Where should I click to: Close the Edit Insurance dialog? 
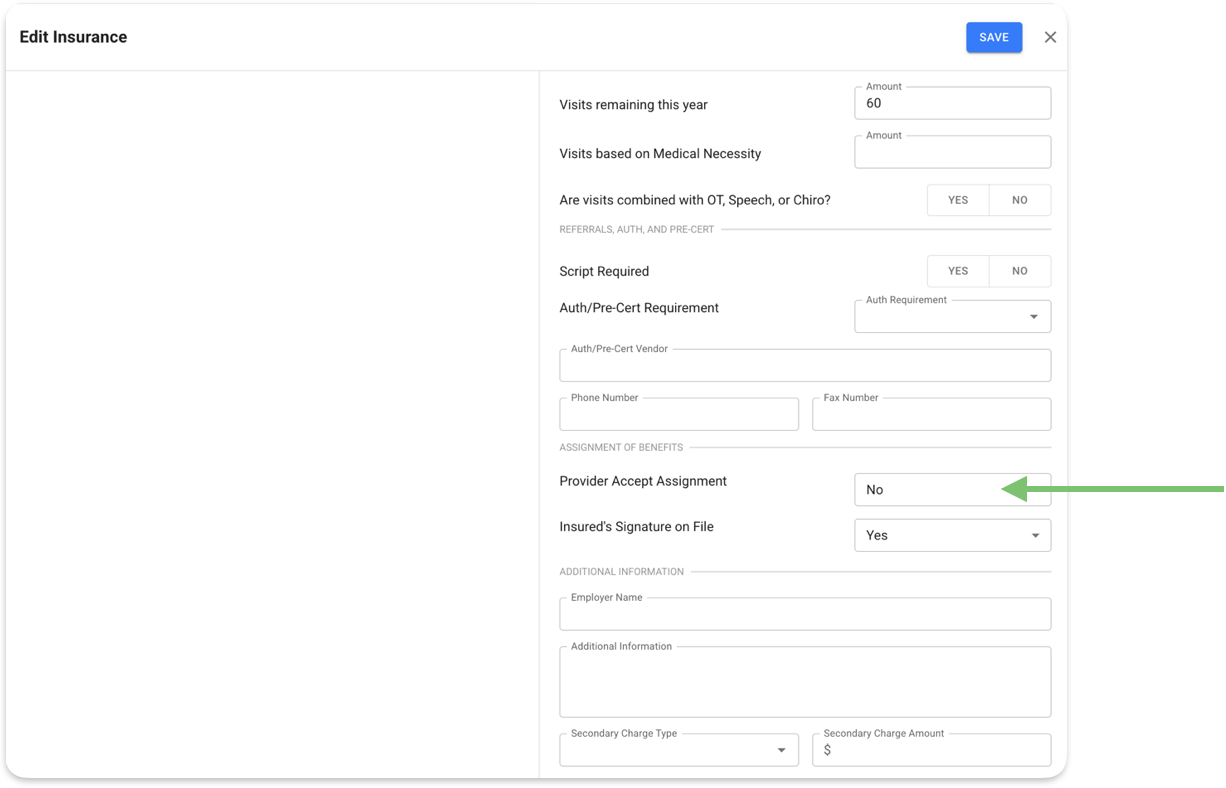(1050, 37)
